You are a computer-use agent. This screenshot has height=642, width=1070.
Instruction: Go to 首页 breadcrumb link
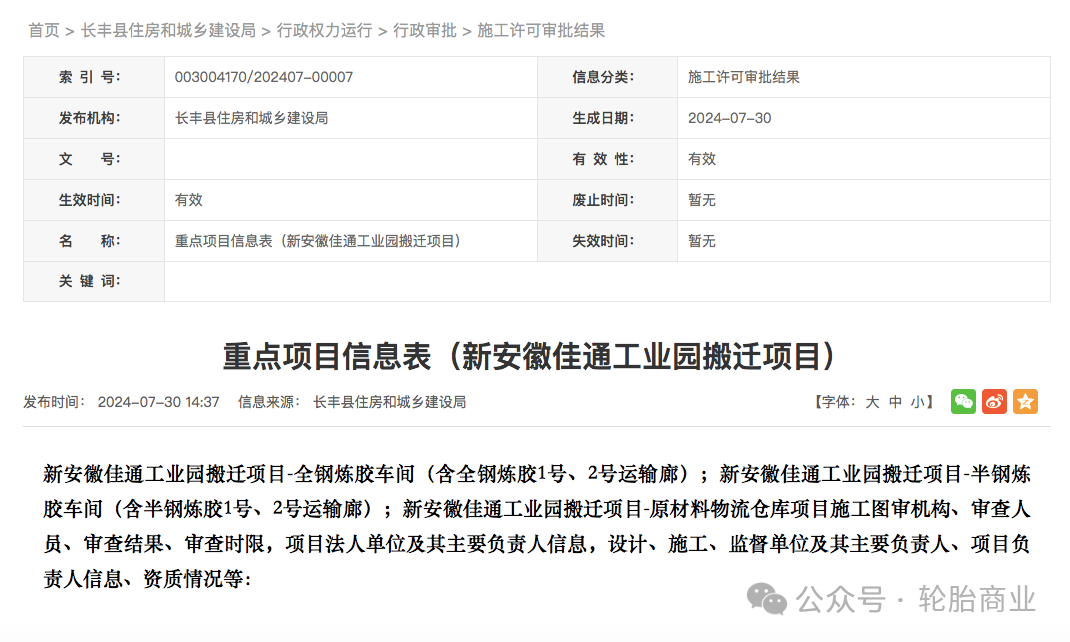(44, 31)
